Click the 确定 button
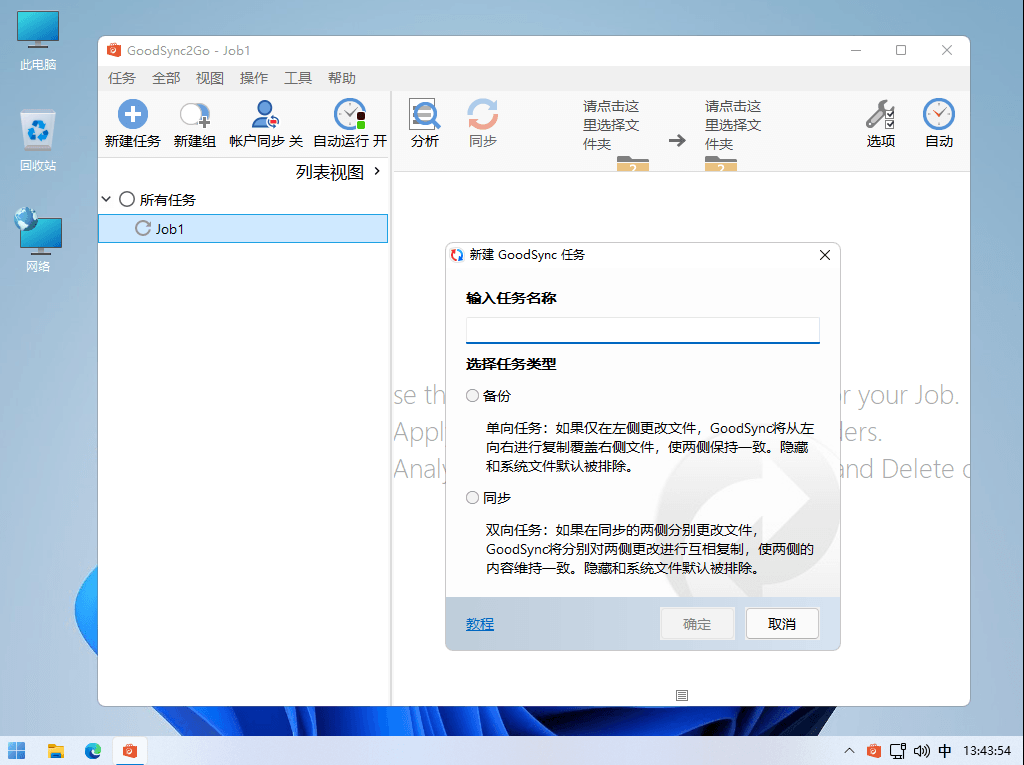 pyautogui.click(x=697, y=624)
